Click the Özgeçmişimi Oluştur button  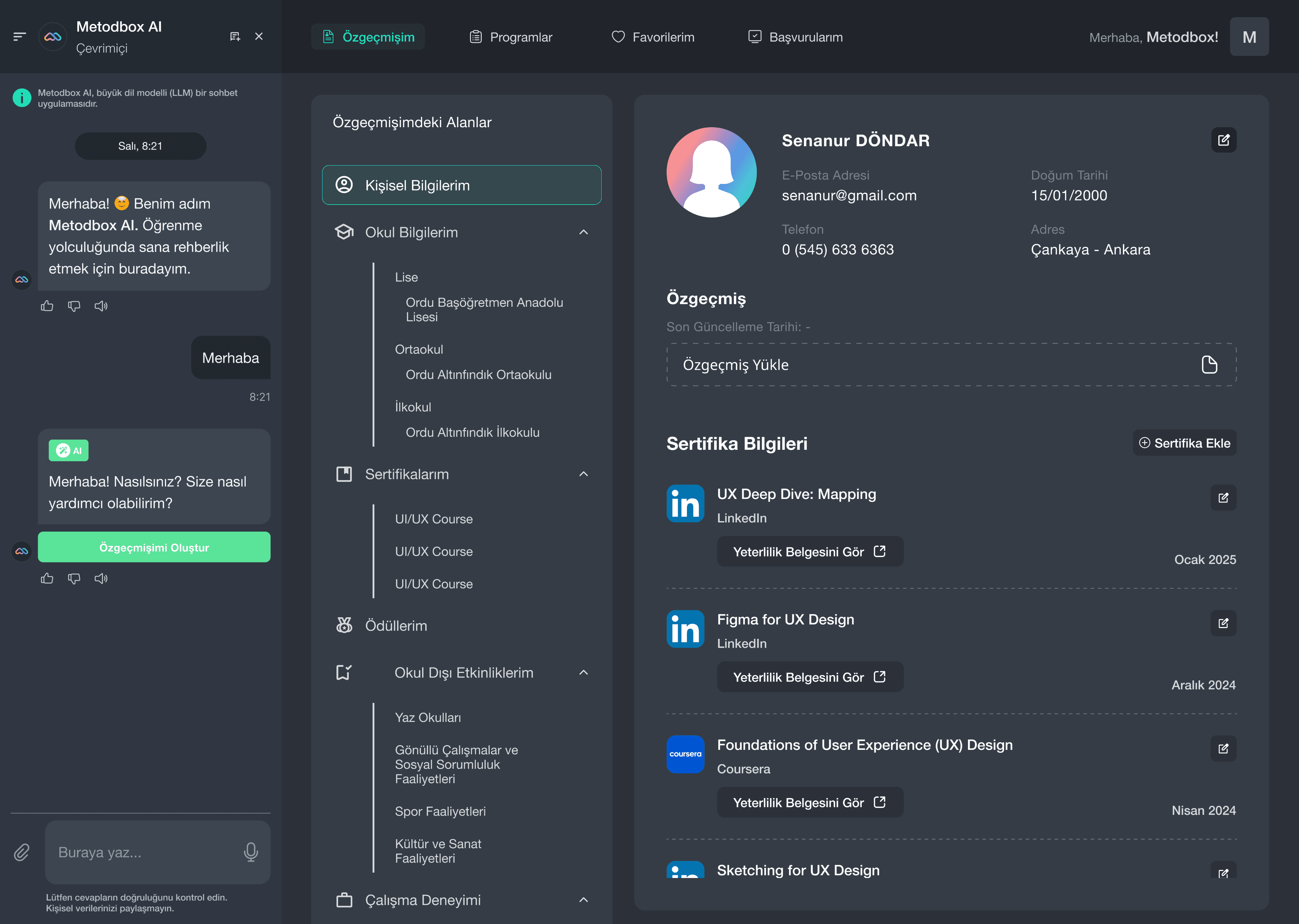[x=154, y=547]
